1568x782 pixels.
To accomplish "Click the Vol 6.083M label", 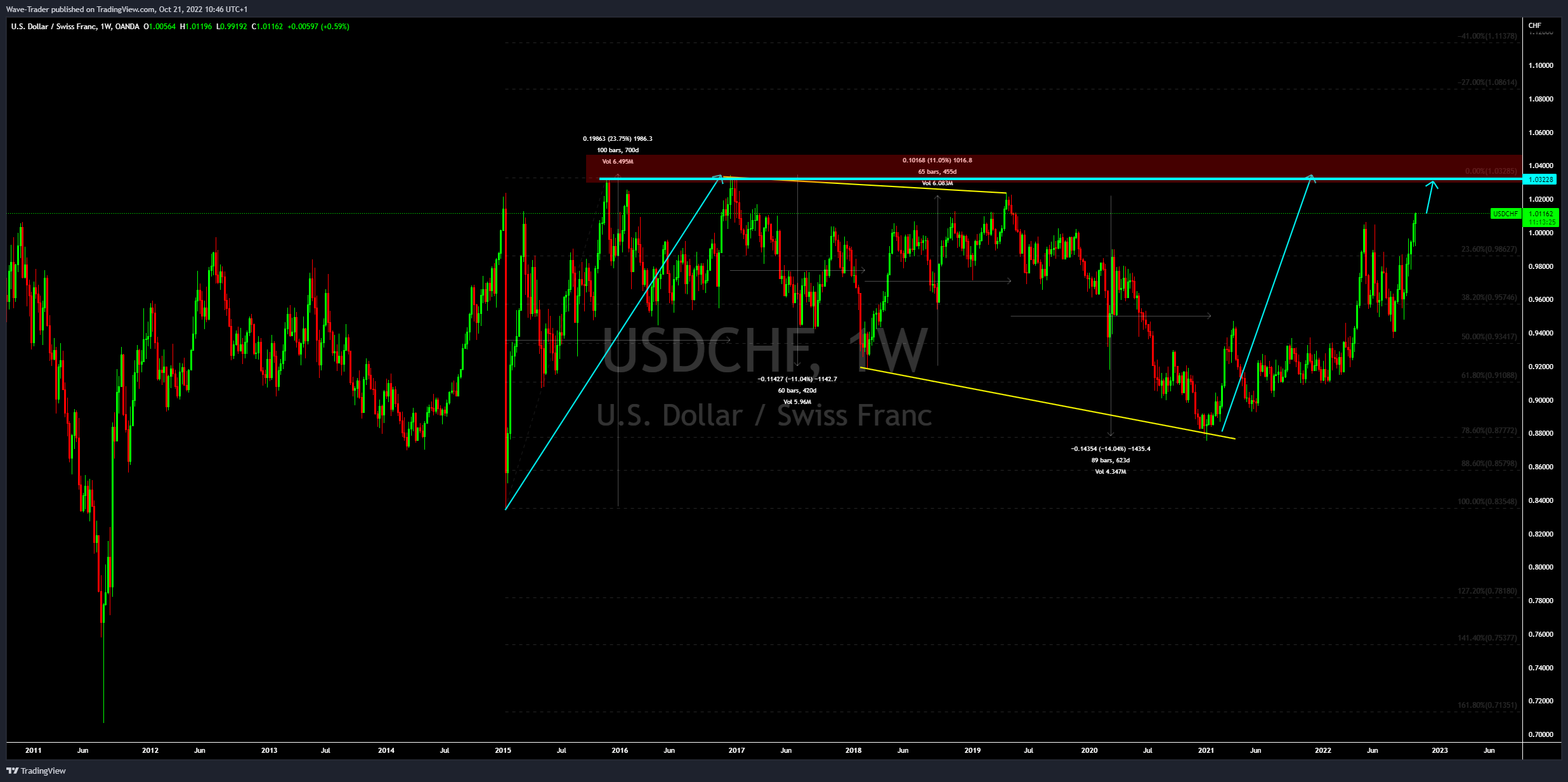I will point(937,183).
